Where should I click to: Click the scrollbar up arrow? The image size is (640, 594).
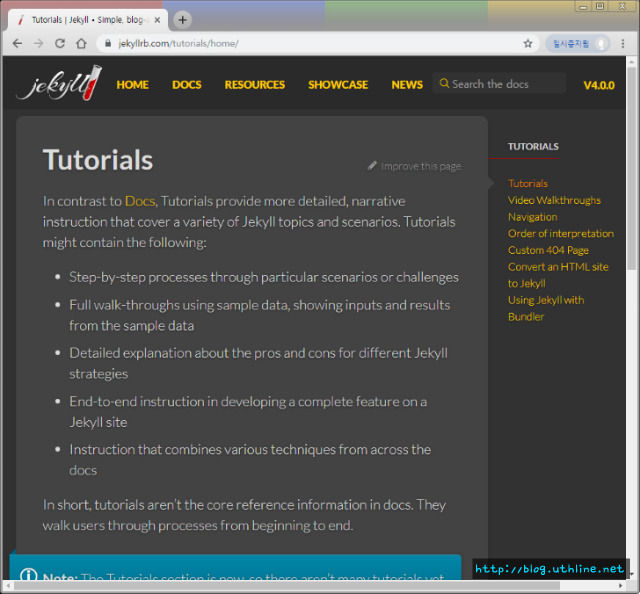(x=632, y=62)
